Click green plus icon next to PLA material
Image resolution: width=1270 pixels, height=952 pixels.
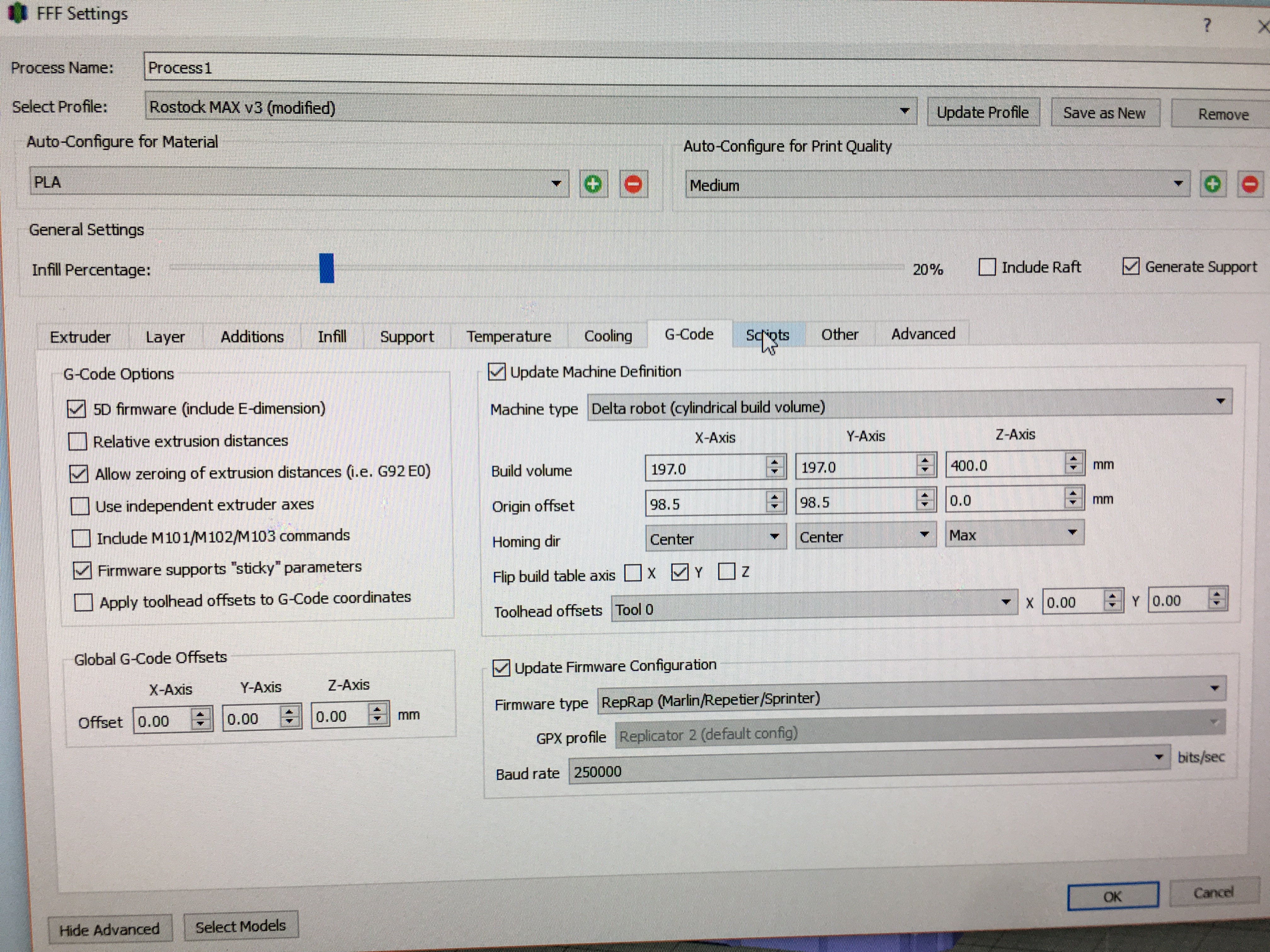(592, 184)
